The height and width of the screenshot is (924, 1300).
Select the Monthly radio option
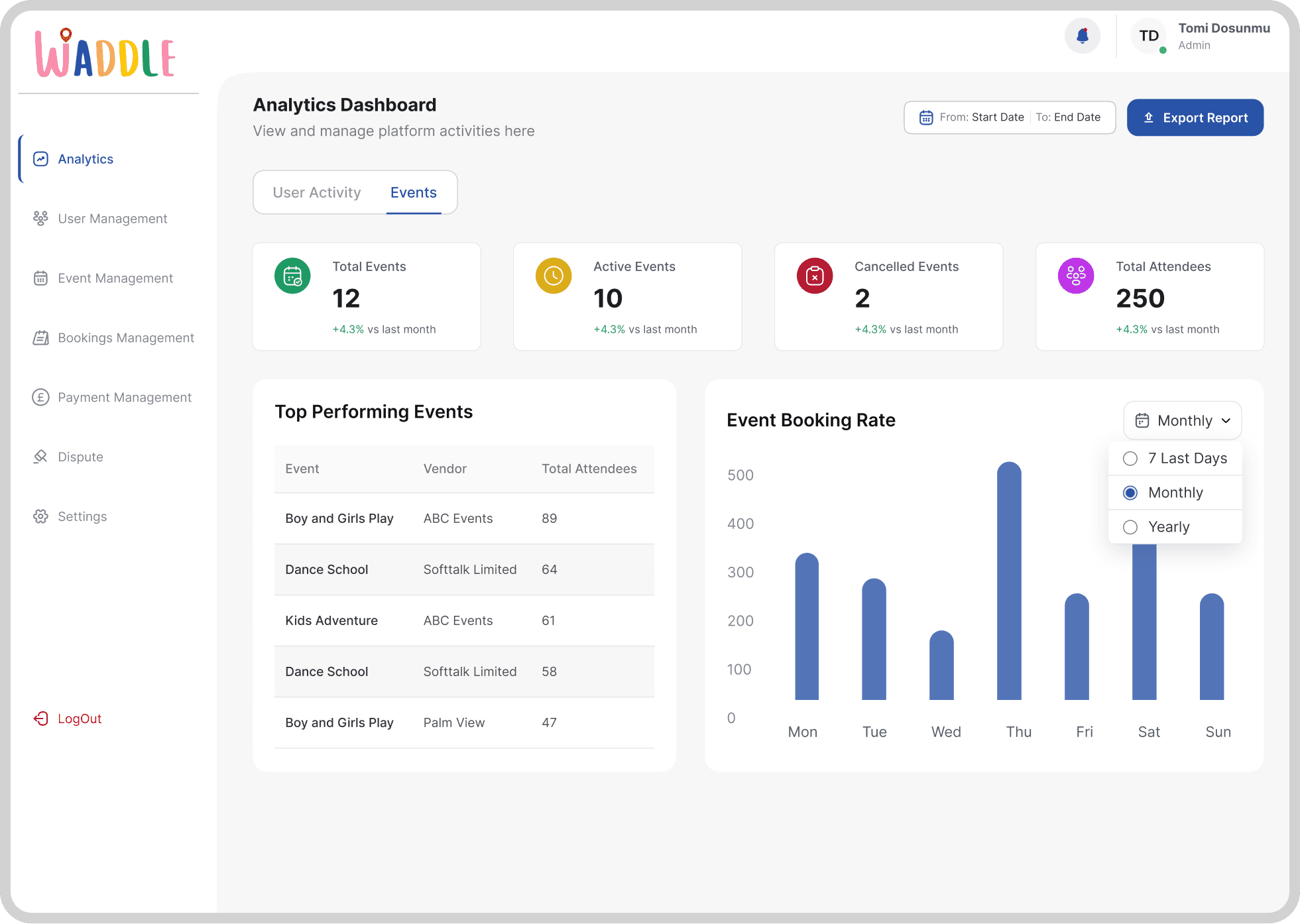pyautogui.click(x=1130, y=492)
